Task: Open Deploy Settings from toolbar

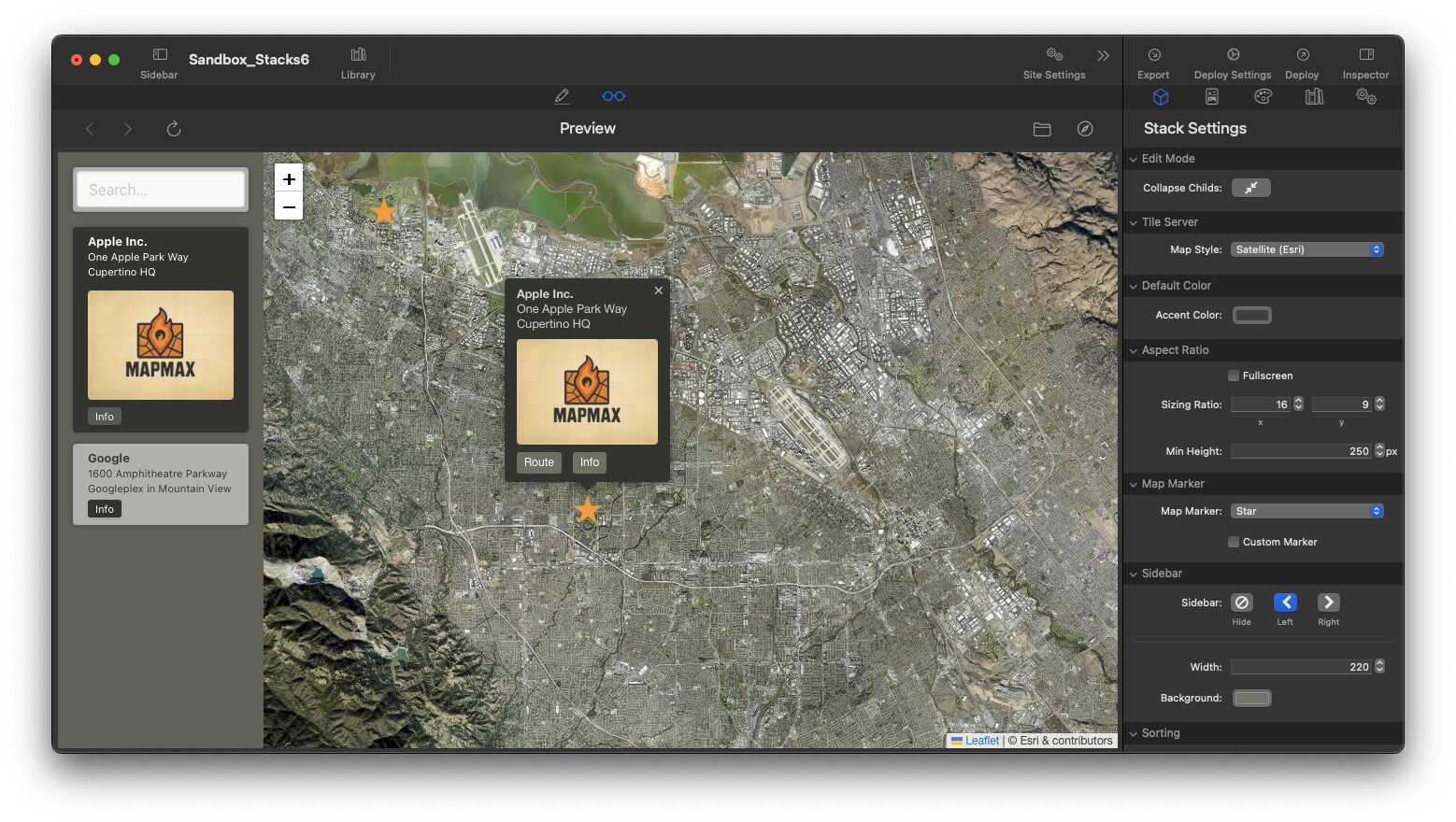Action: coord(1232,56)
